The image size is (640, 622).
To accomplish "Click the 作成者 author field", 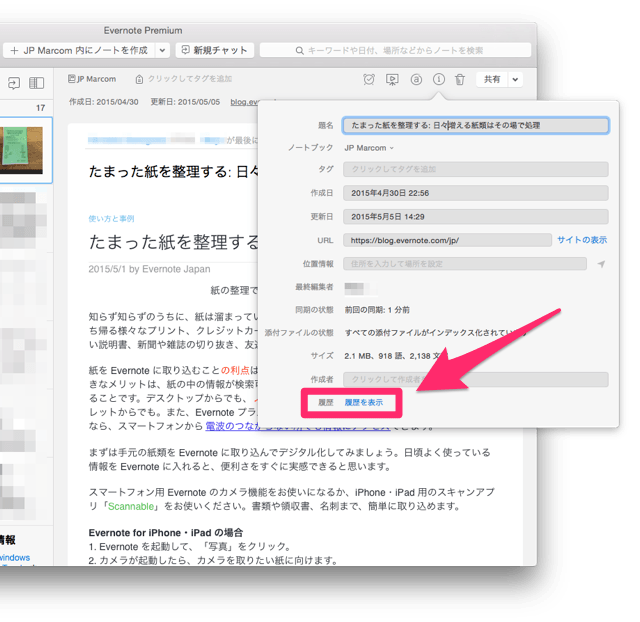I will point(476,379).
